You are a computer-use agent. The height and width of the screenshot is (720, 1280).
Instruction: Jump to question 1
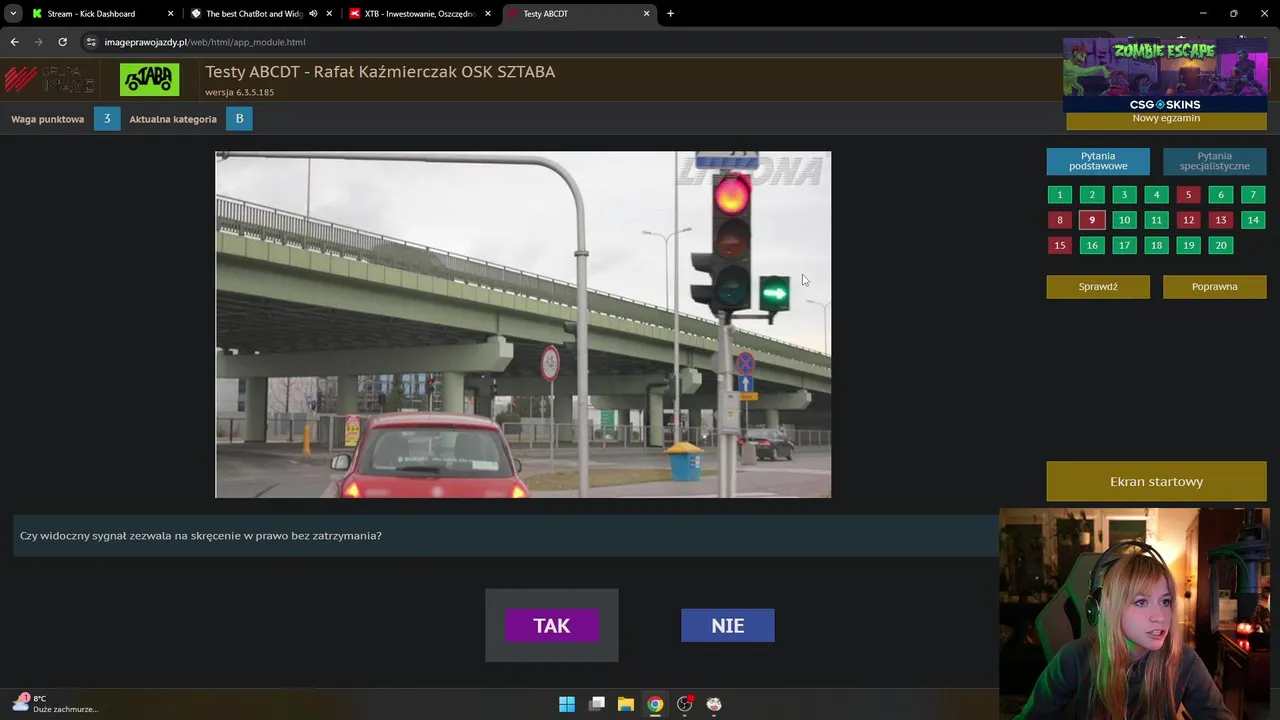click(x=1060, y=195)
